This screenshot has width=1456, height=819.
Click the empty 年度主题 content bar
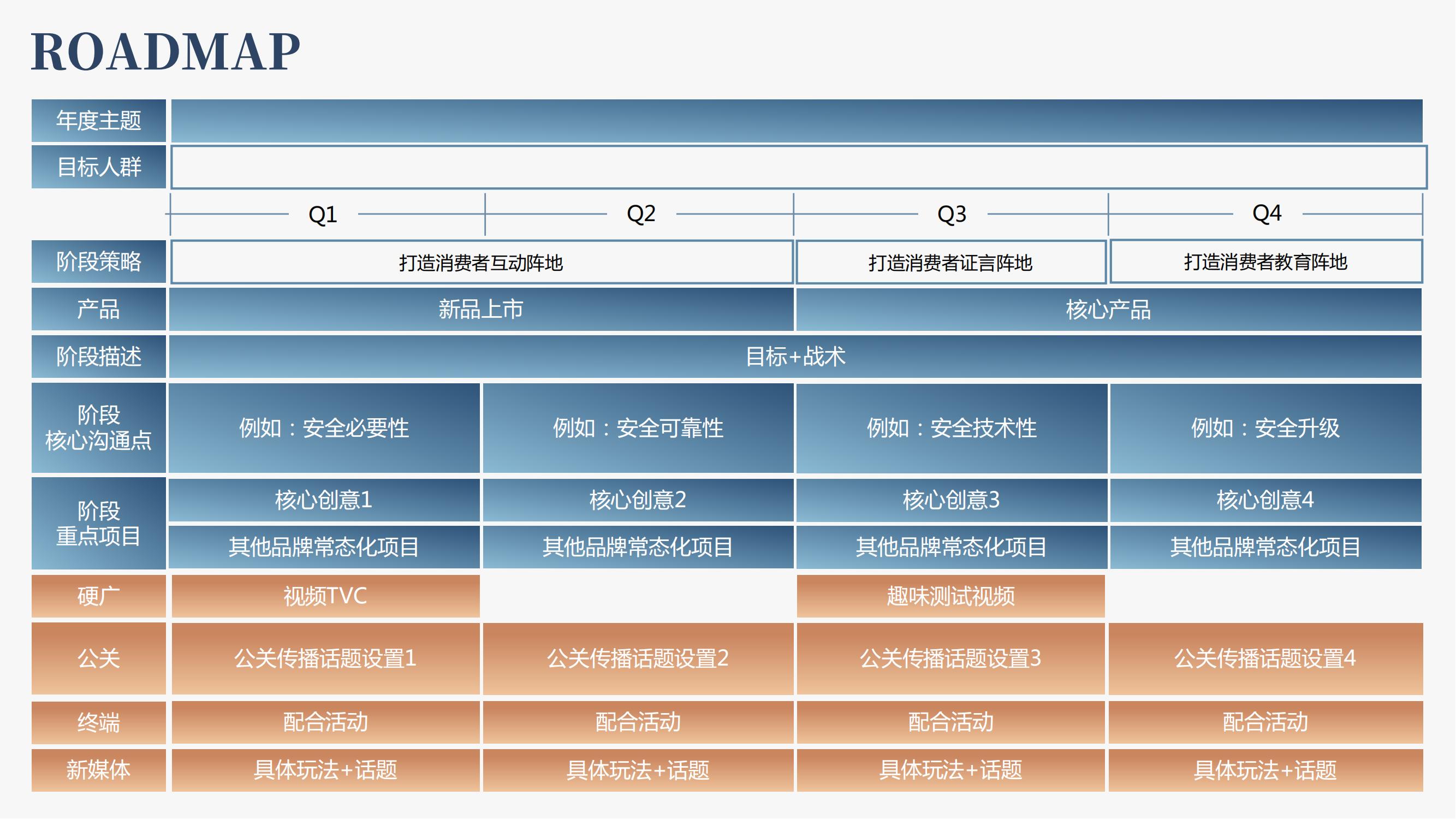(797, 120)
